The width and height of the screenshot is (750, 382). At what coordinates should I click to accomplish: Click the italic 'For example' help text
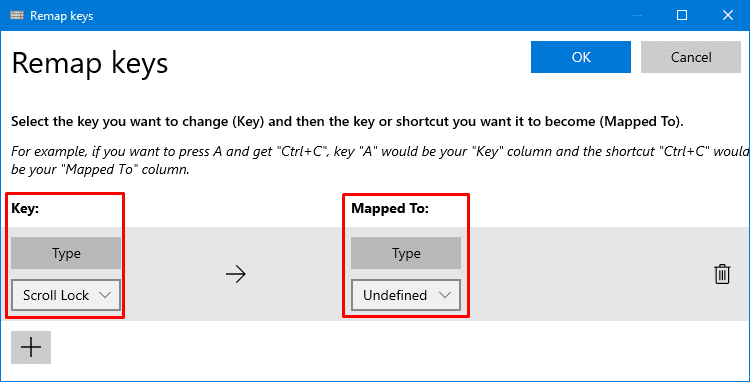tap(380, 161)
